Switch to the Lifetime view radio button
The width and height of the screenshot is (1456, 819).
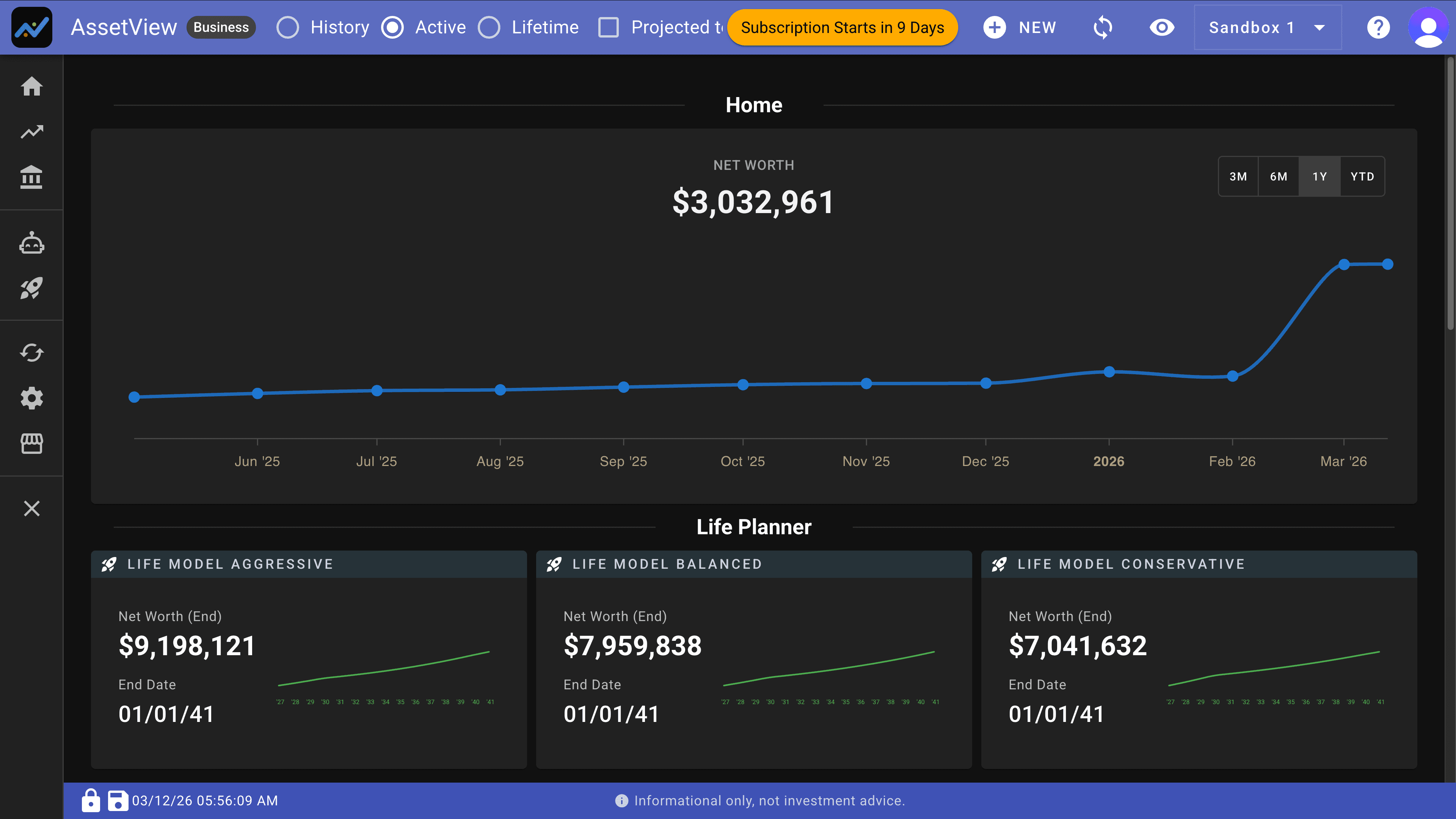489,27
